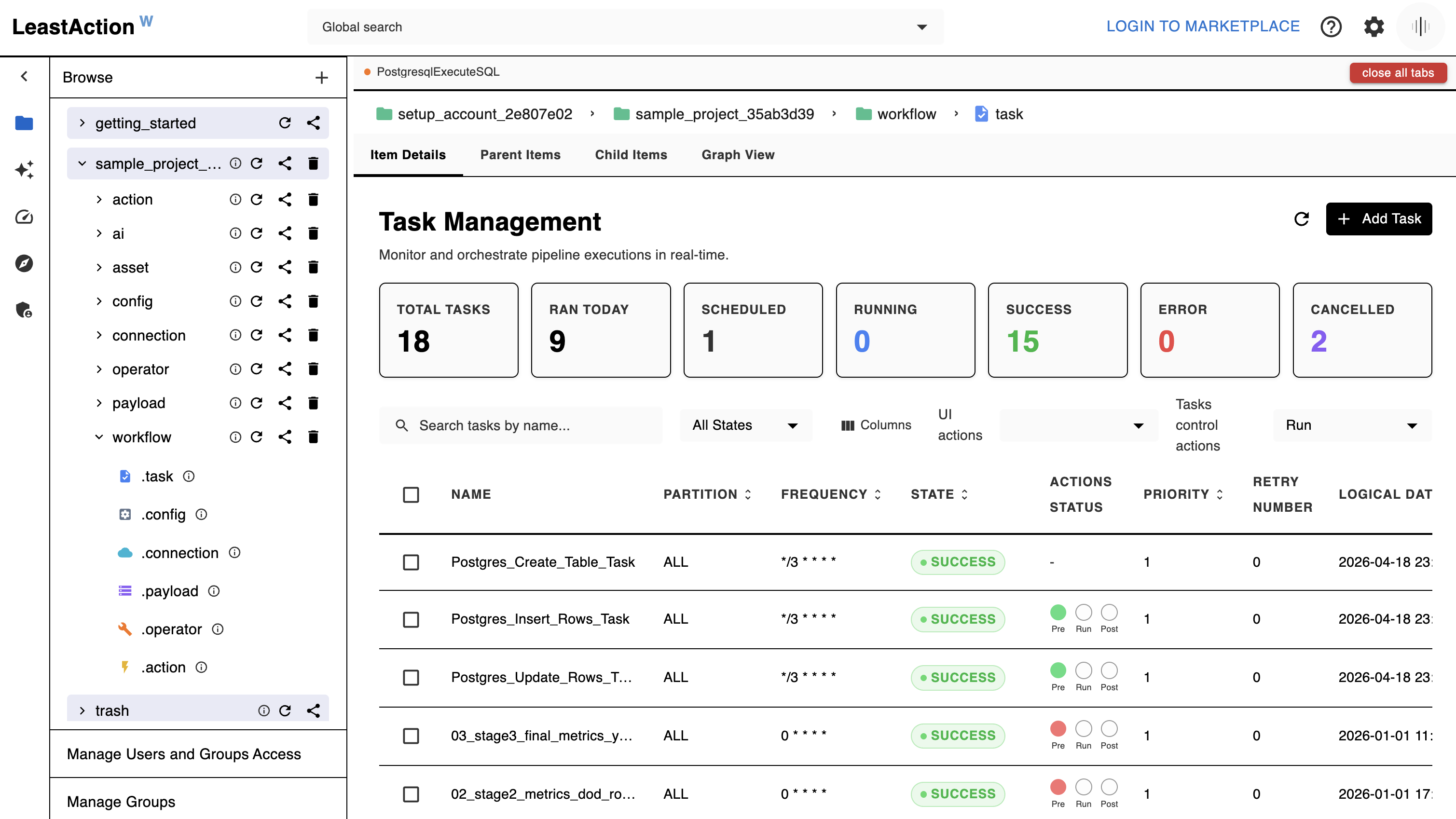The image size is (1456, 819).
Task: Open the speedometer dashboard sidebar icon
Action: coord(24,217)
